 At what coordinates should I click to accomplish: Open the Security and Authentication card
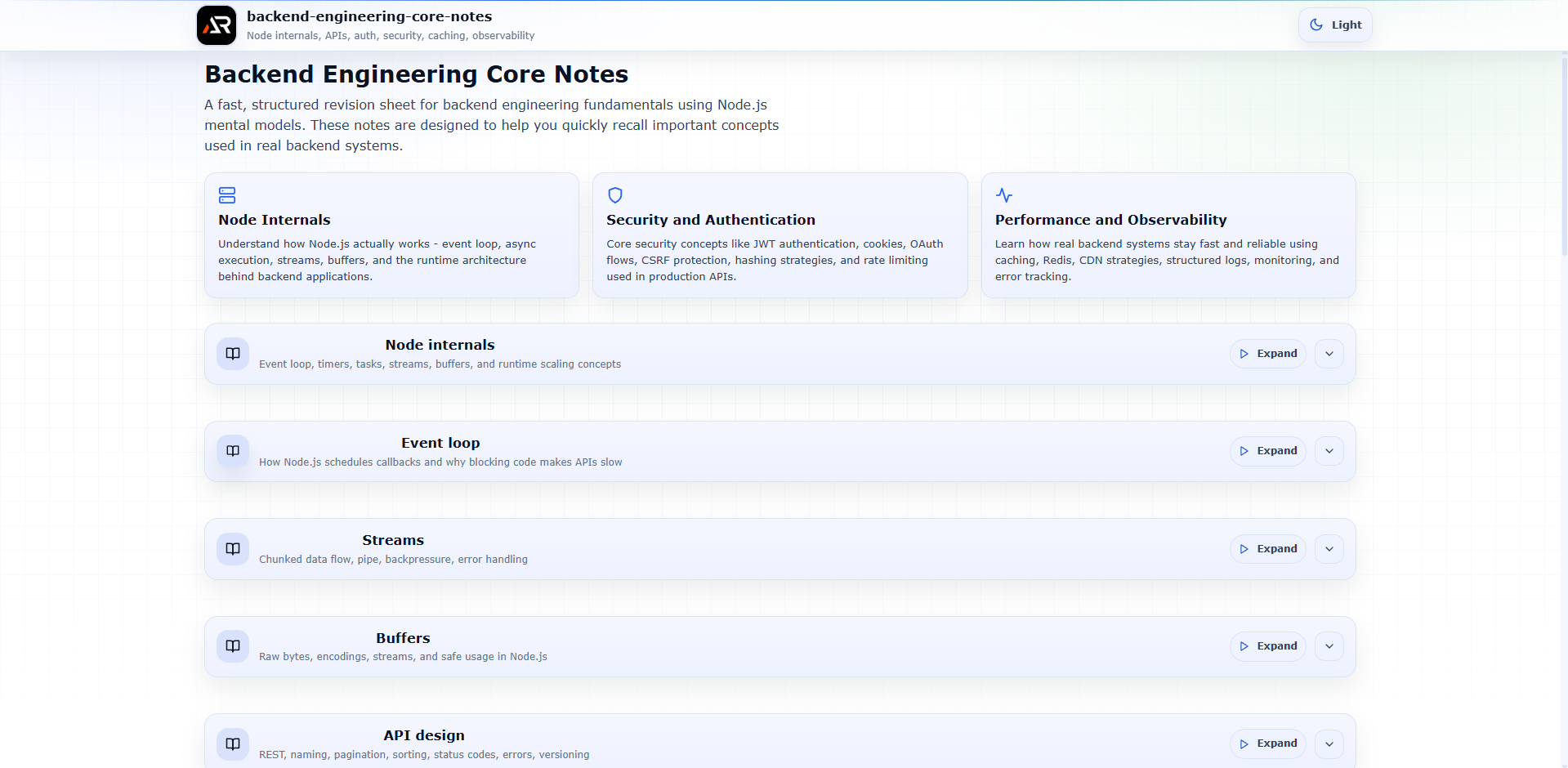click(780, 235)
